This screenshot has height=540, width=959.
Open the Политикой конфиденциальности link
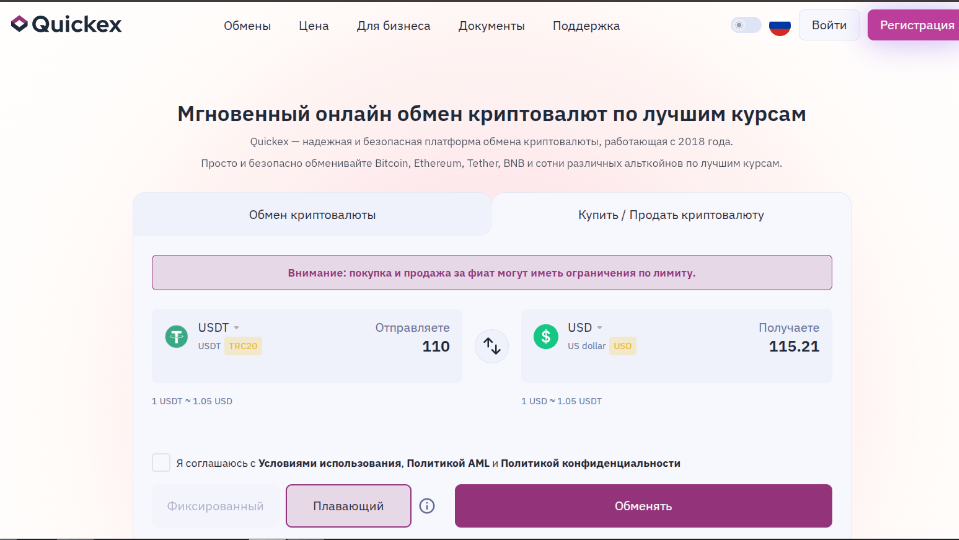[x=591, y=463]
